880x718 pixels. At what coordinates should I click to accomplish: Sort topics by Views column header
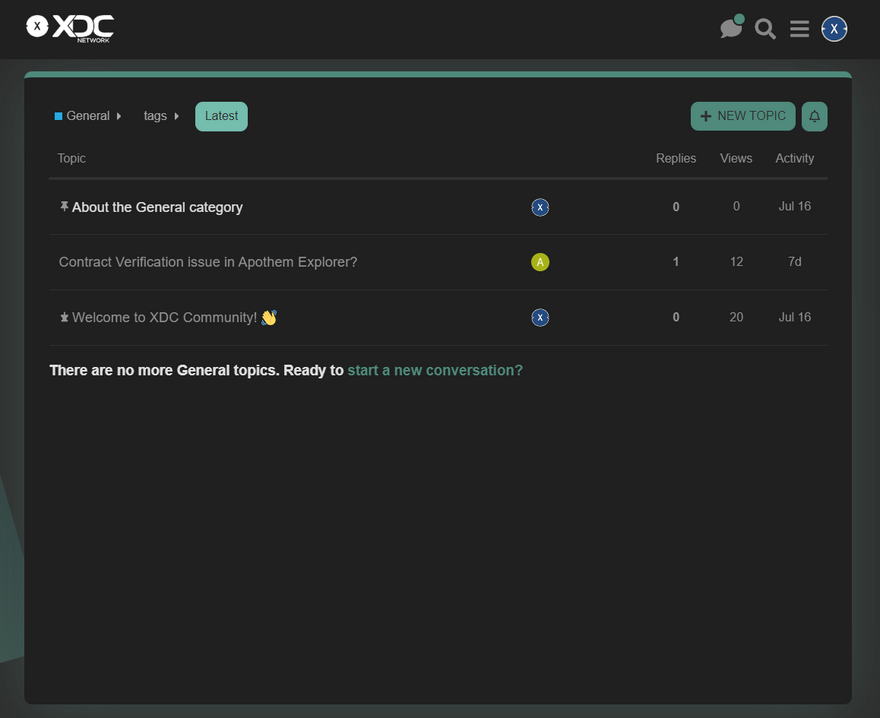[736, 158]
